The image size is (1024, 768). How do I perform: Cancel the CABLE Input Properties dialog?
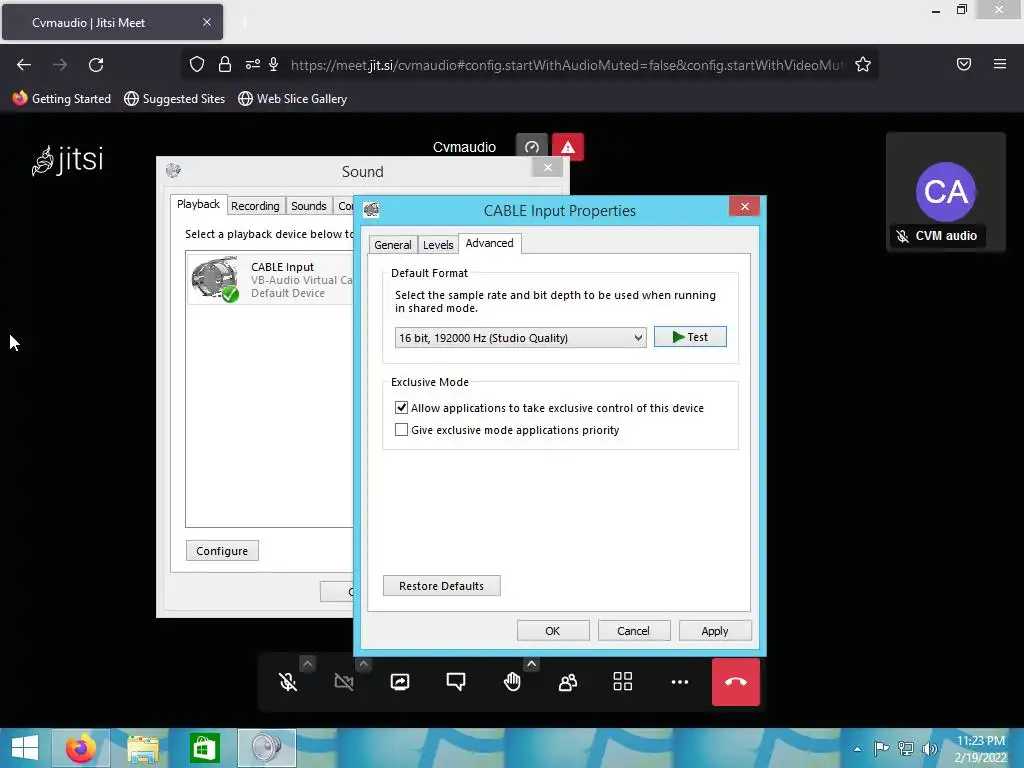pos(633,631)
